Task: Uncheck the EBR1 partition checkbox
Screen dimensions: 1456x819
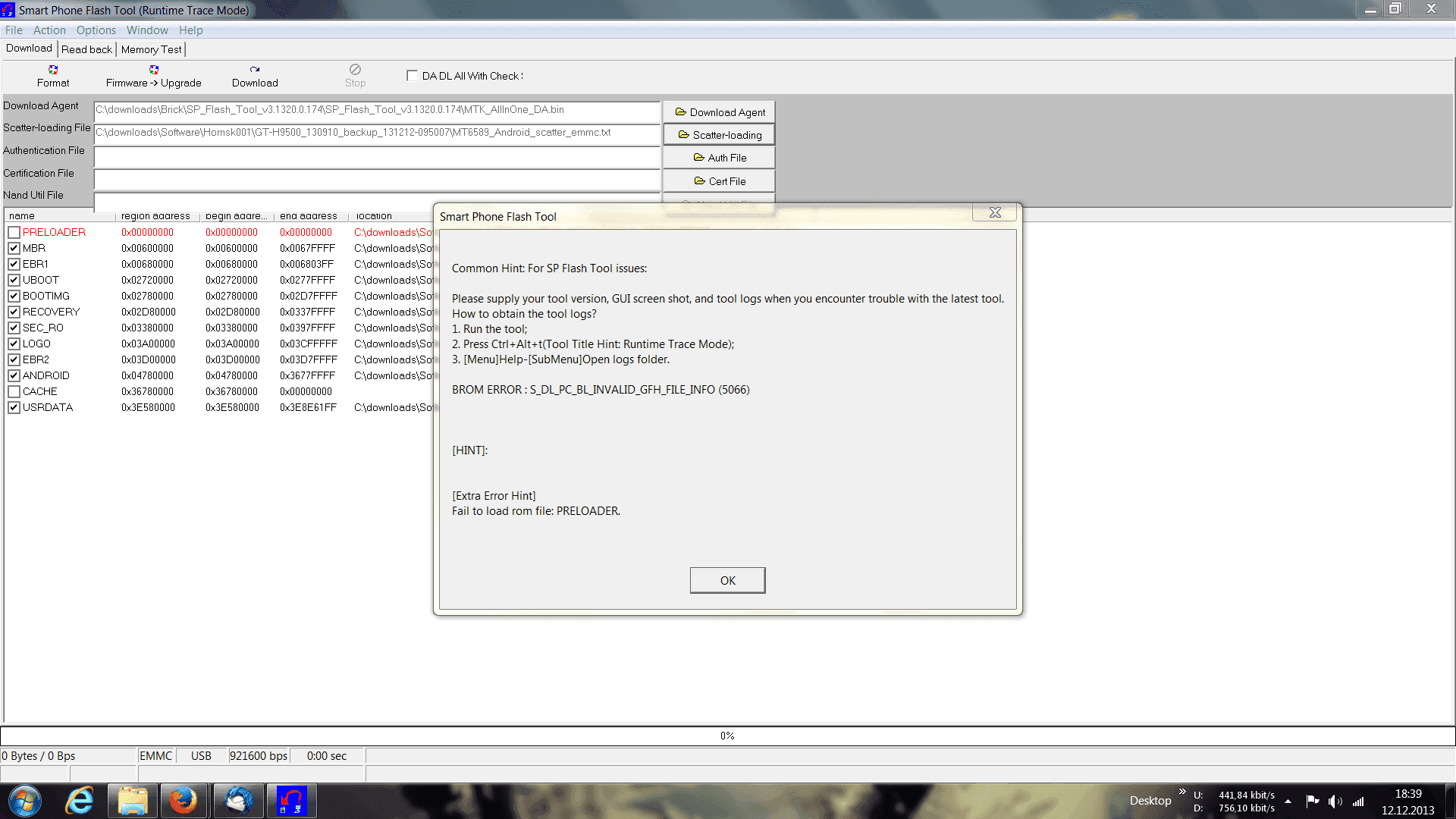Action: (14, 265)
